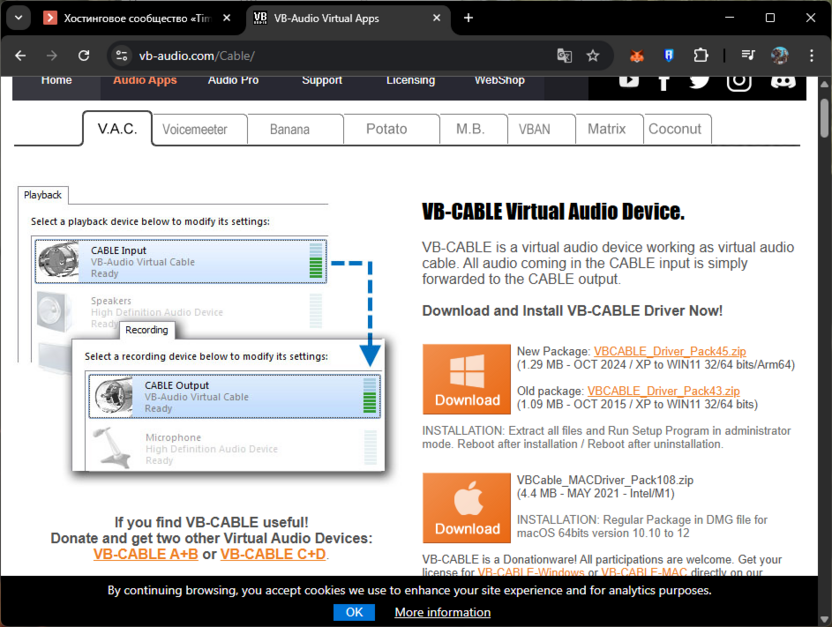Select the Matrix tab

click(606, 129)
